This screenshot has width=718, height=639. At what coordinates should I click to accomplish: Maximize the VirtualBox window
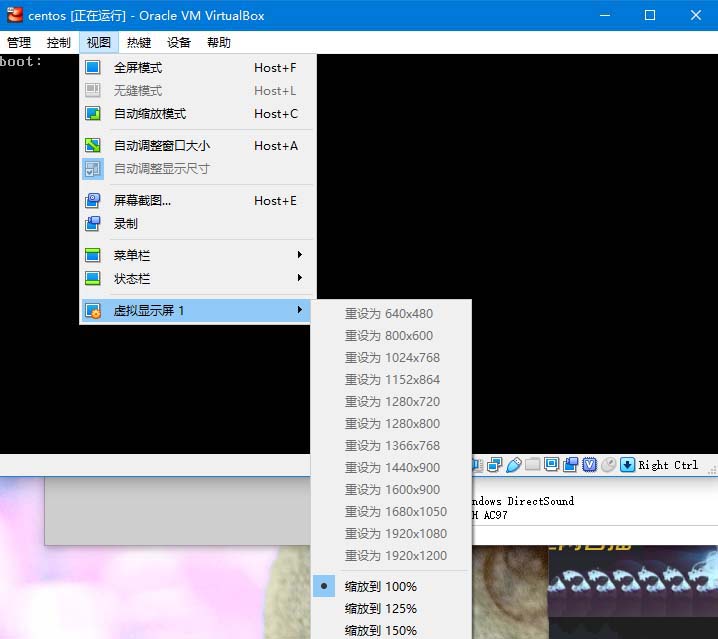click(x=650, y=15)
